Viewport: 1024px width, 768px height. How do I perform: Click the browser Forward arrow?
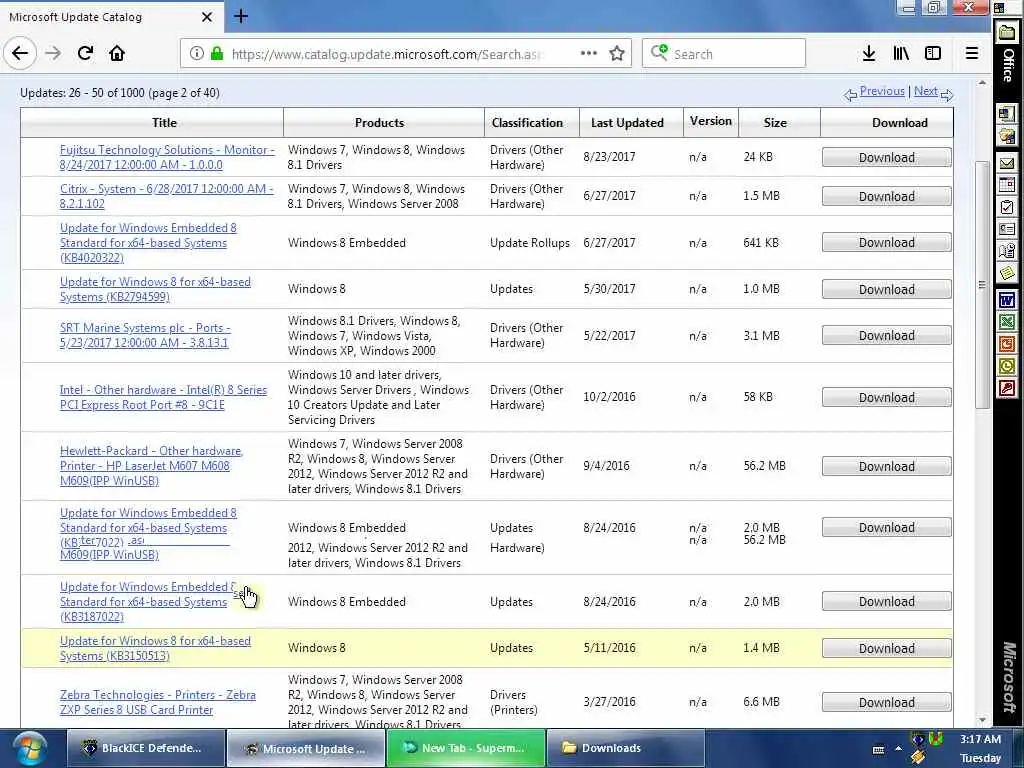click(x=53, y=53)
